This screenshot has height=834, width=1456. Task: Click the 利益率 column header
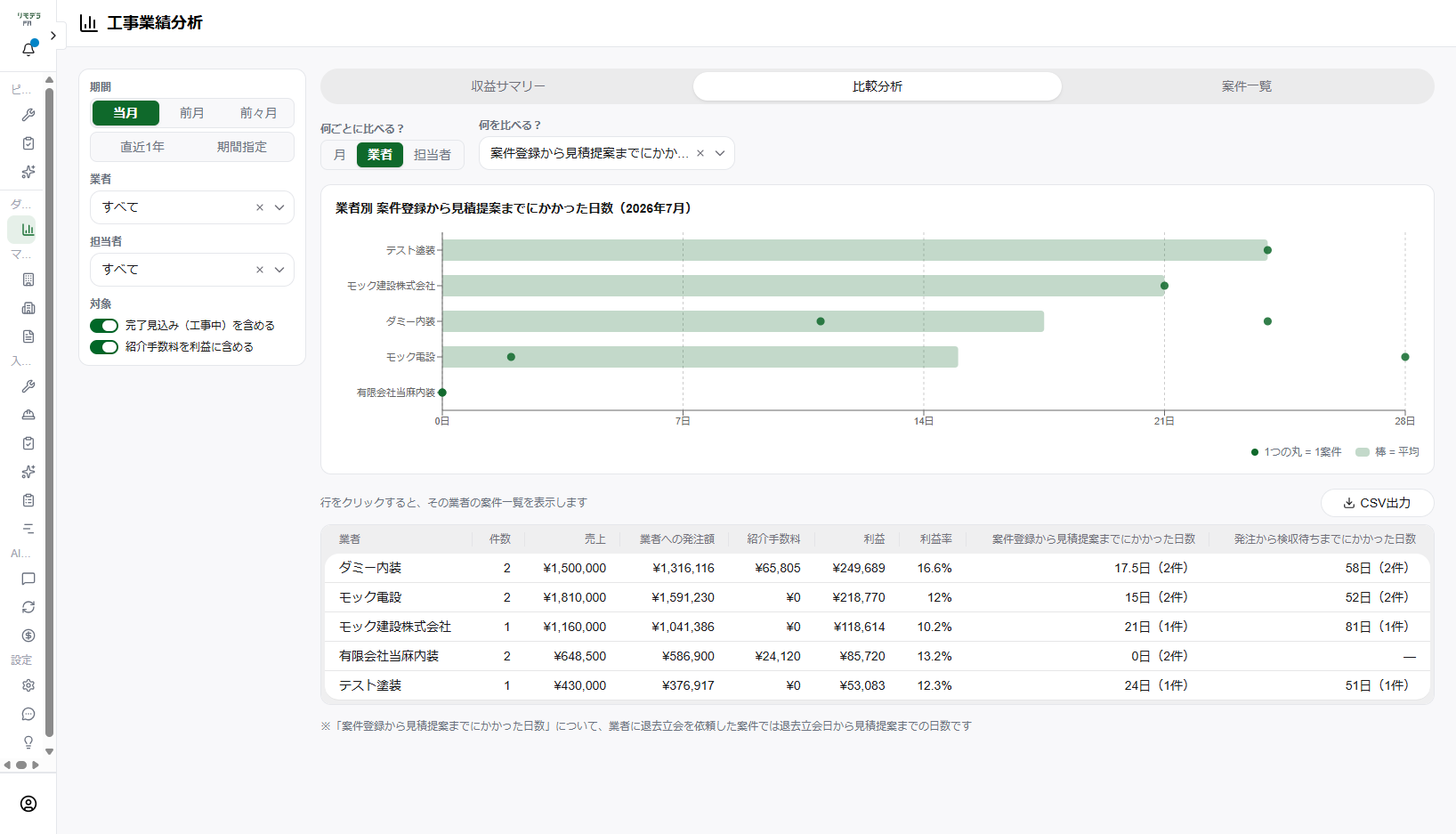click(x=935, y=539)
